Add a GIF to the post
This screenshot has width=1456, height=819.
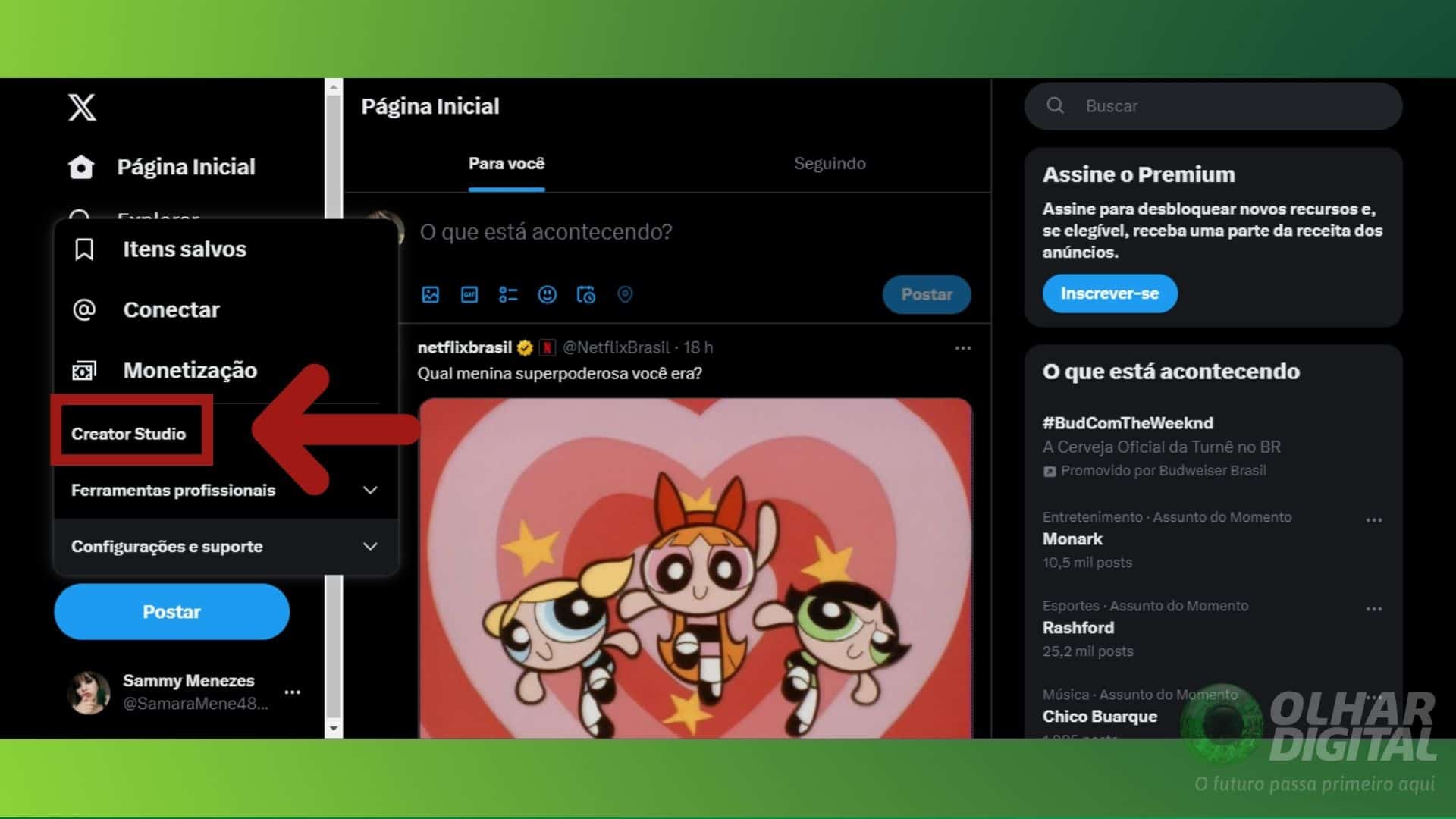pyautogui.click(x=469, y=294)
